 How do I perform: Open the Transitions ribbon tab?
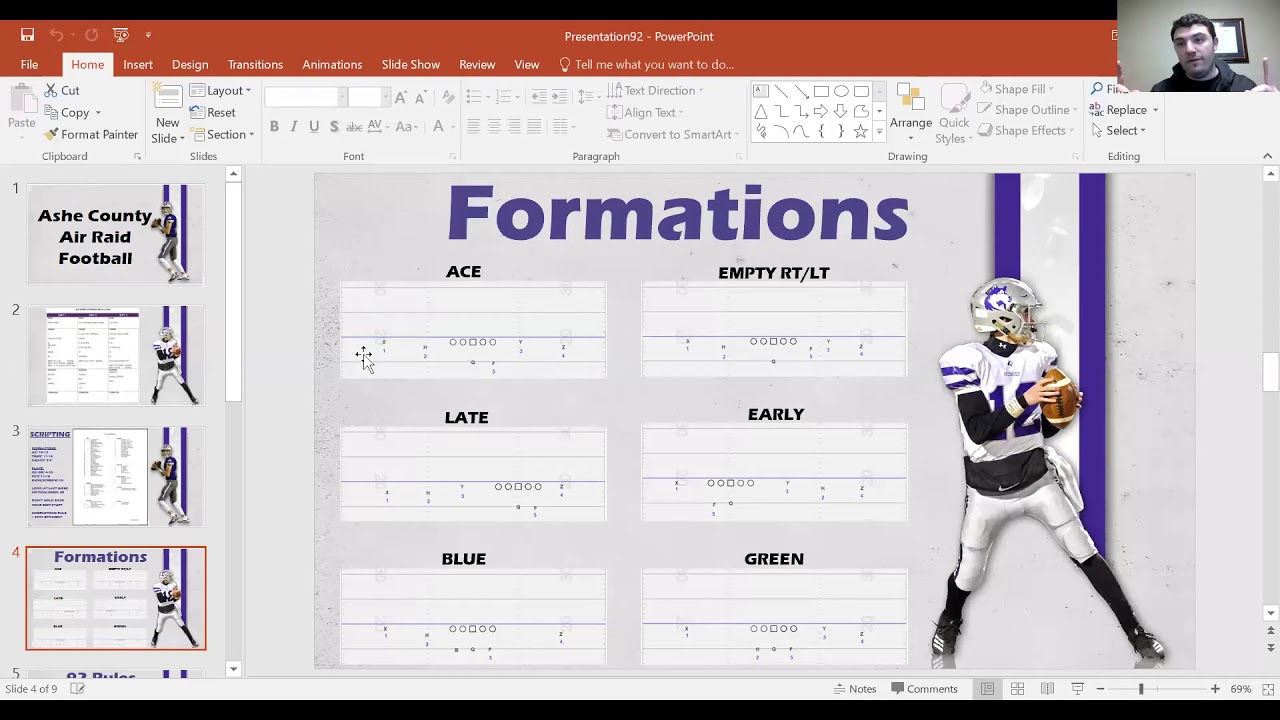pos(255,64)
